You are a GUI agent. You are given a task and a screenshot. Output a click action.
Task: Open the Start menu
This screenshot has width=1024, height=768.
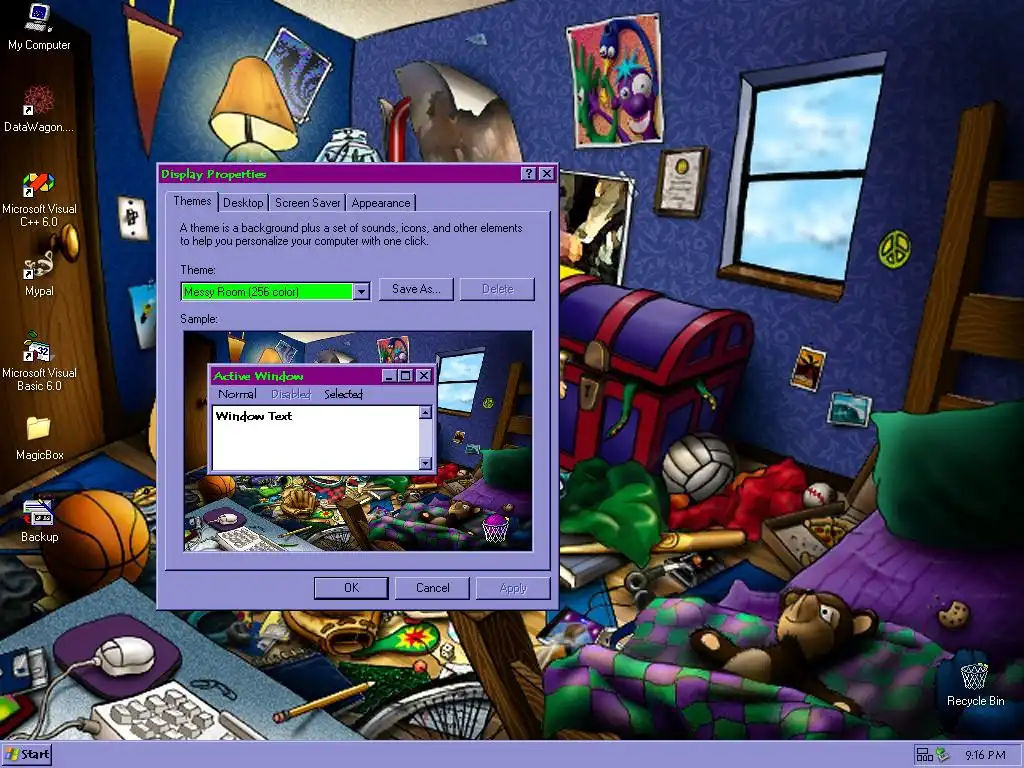[x=27, y=755]
